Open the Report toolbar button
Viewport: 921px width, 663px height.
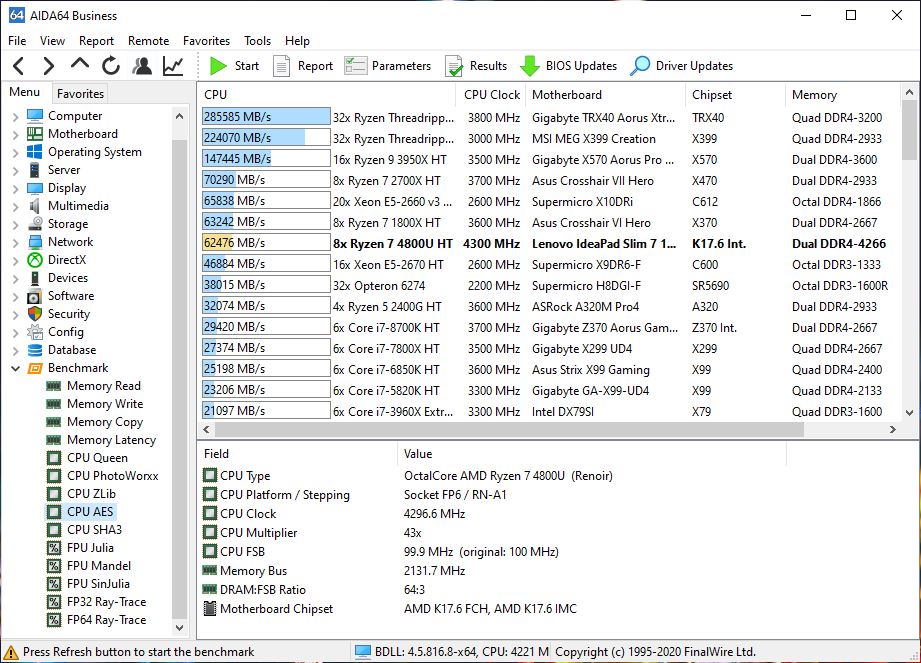tap(303, 66)
